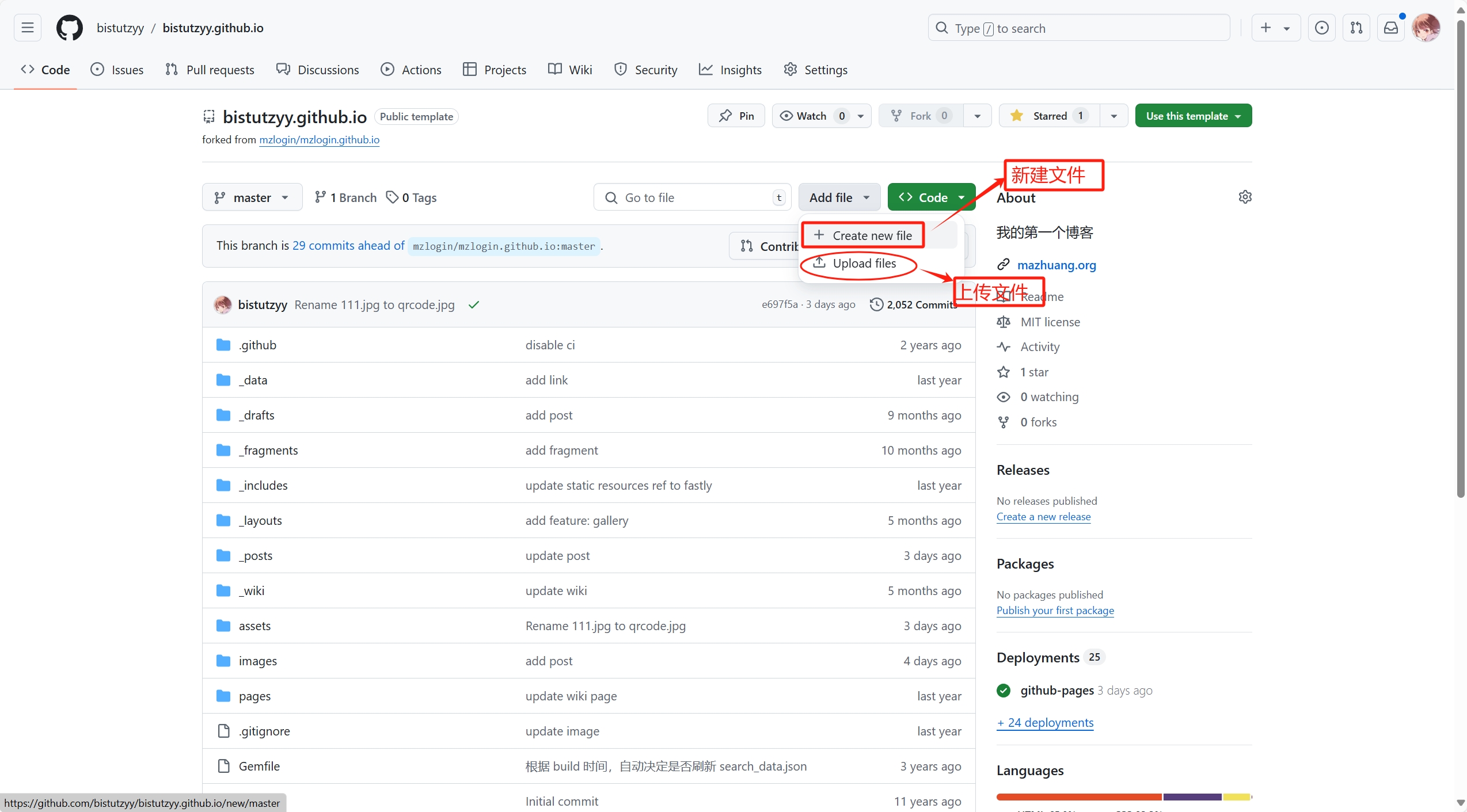Open the mazhuang.org website link
This screenshot has width=1467, height=812.
(1056, 265)
